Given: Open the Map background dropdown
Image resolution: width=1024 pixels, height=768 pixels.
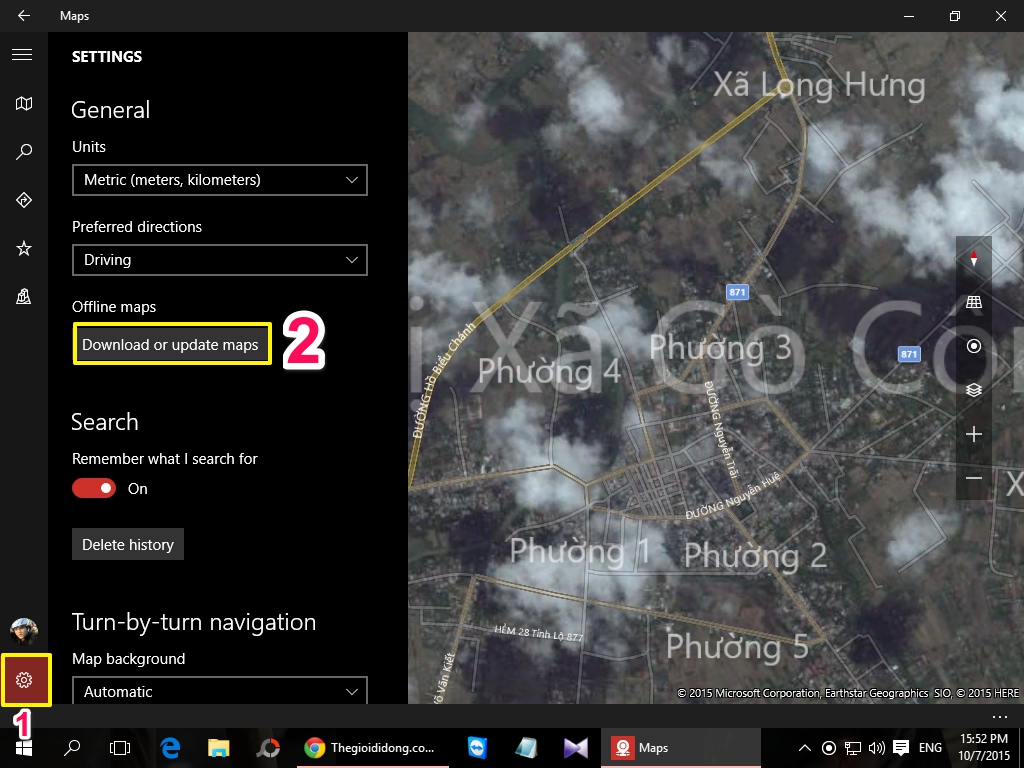Looking at the screenshot, I should coord(219,691).
